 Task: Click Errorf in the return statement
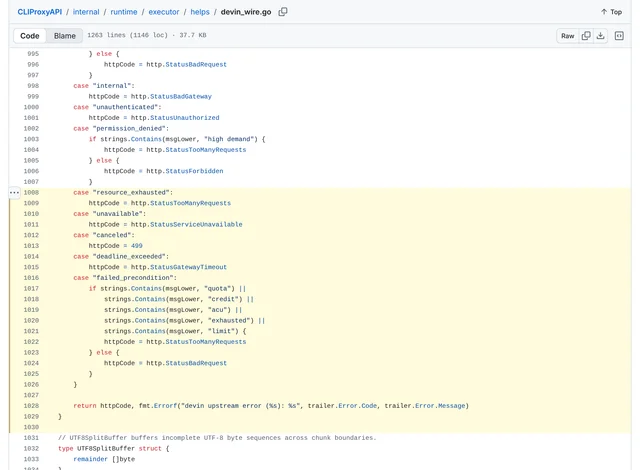click(166, 406)
